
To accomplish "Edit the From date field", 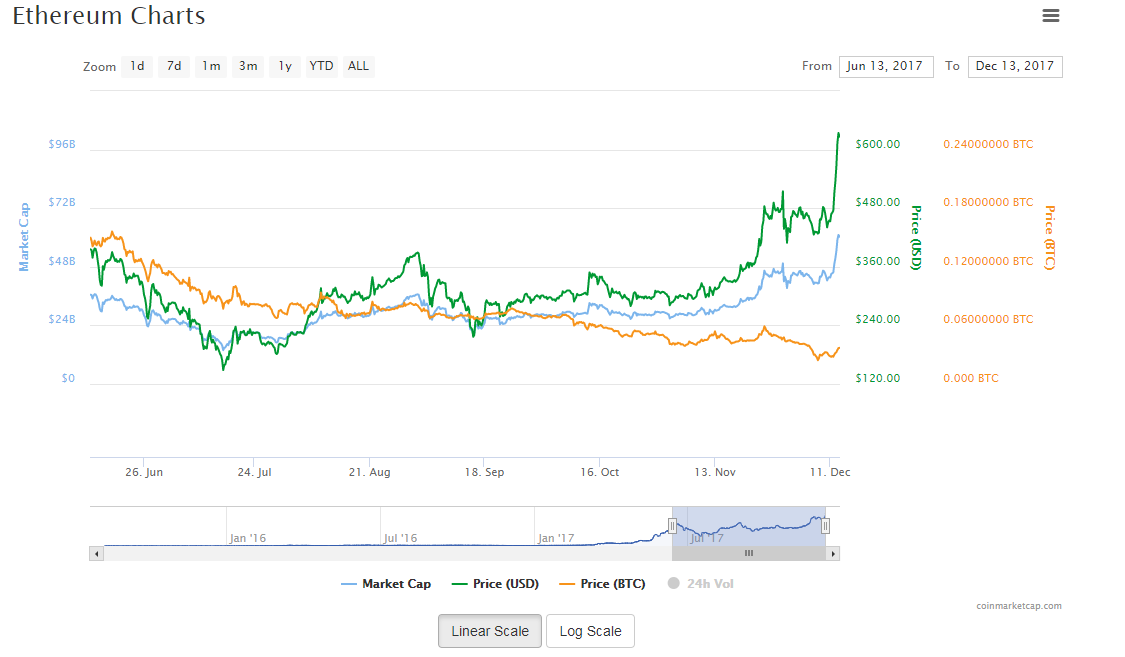I will (x=885, y=67).
